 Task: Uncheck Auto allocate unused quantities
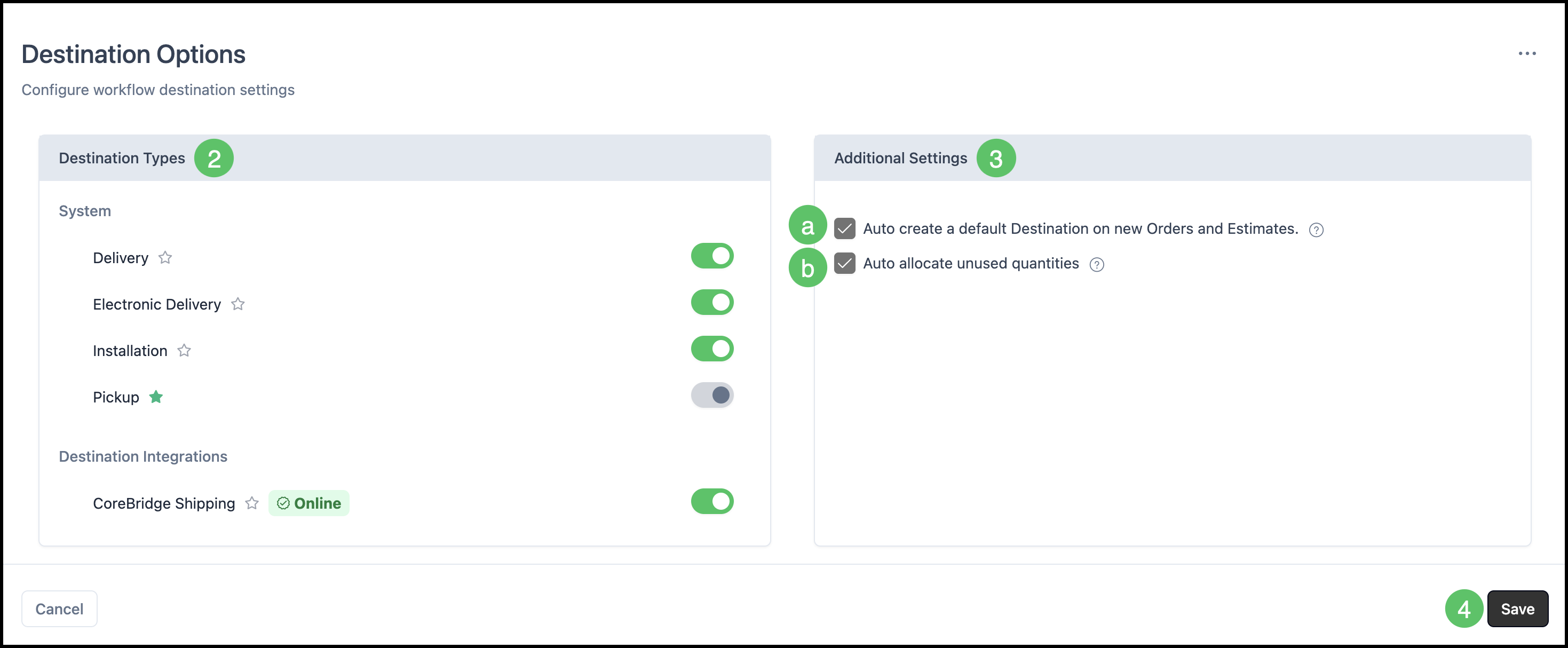coord(844,263)
